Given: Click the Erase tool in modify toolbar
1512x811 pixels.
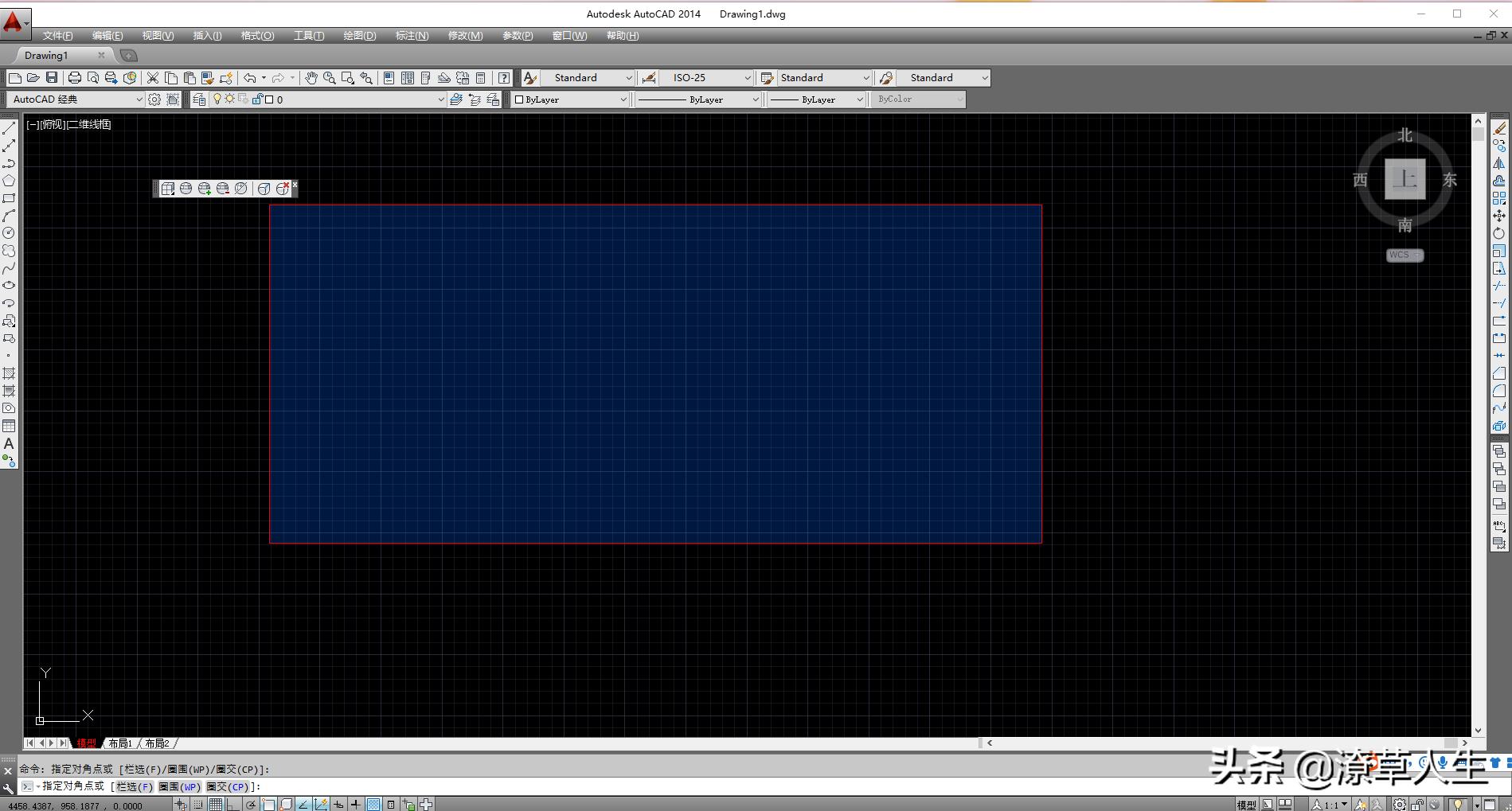Looking at the screenshot, I should point(1499,129).
